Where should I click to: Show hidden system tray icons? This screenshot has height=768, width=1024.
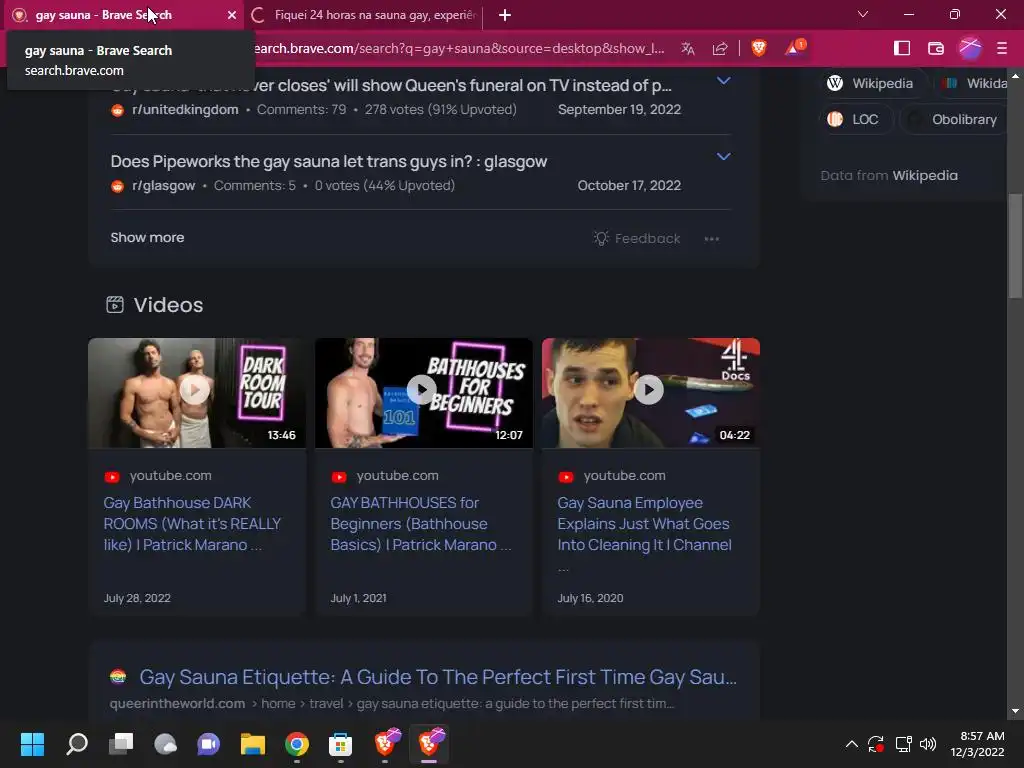click(851, 744)
